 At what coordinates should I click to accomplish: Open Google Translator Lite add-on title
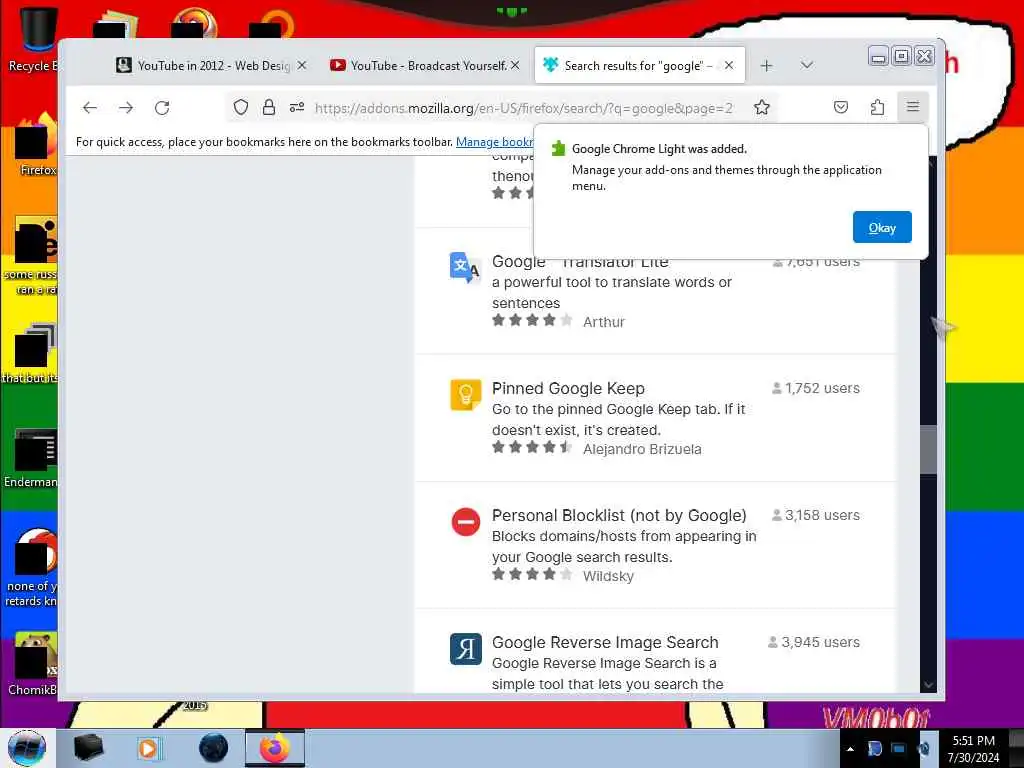point(580,262)
